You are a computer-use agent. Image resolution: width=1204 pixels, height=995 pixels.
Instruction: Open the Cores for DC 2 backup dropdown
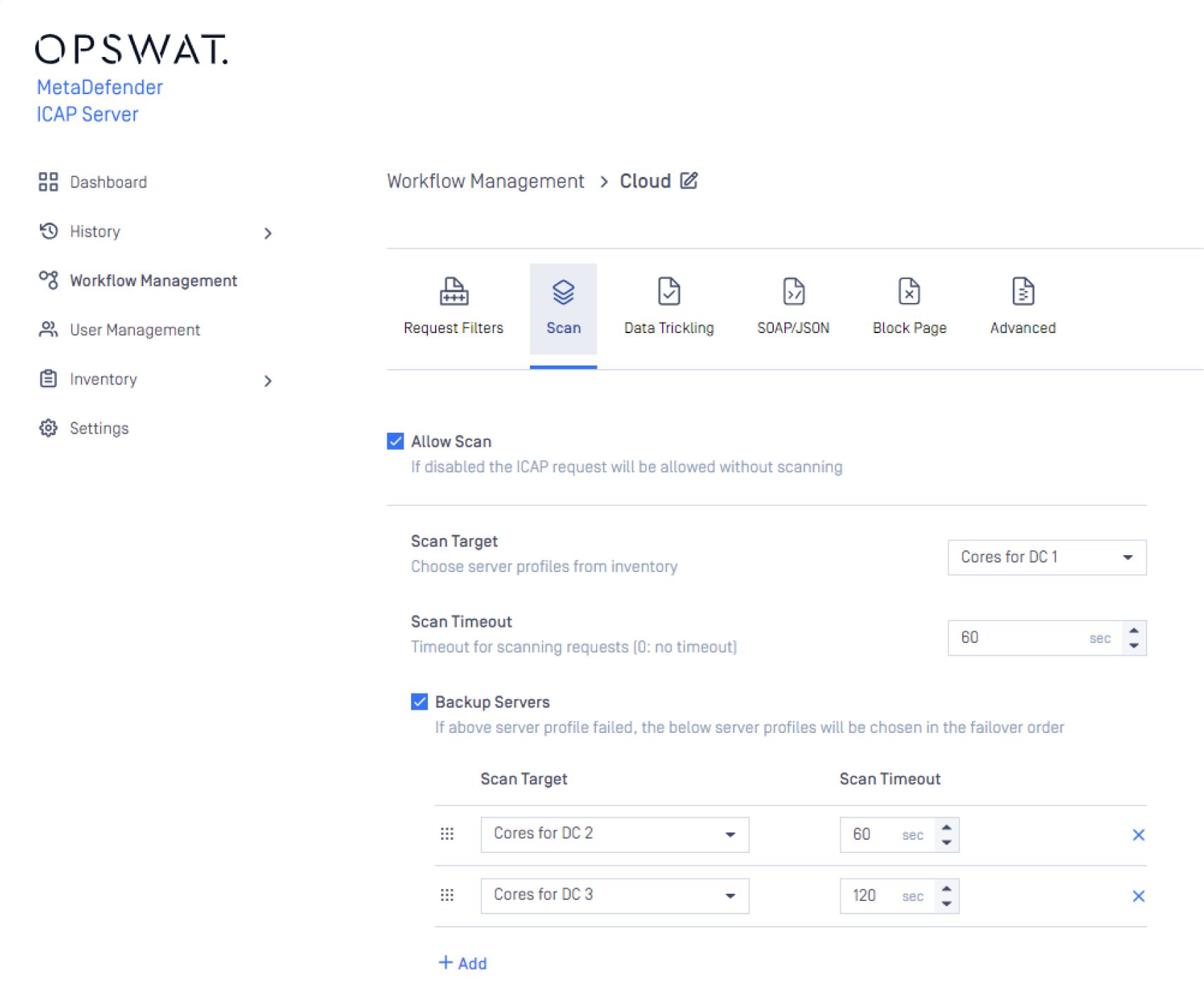[614, 835]
